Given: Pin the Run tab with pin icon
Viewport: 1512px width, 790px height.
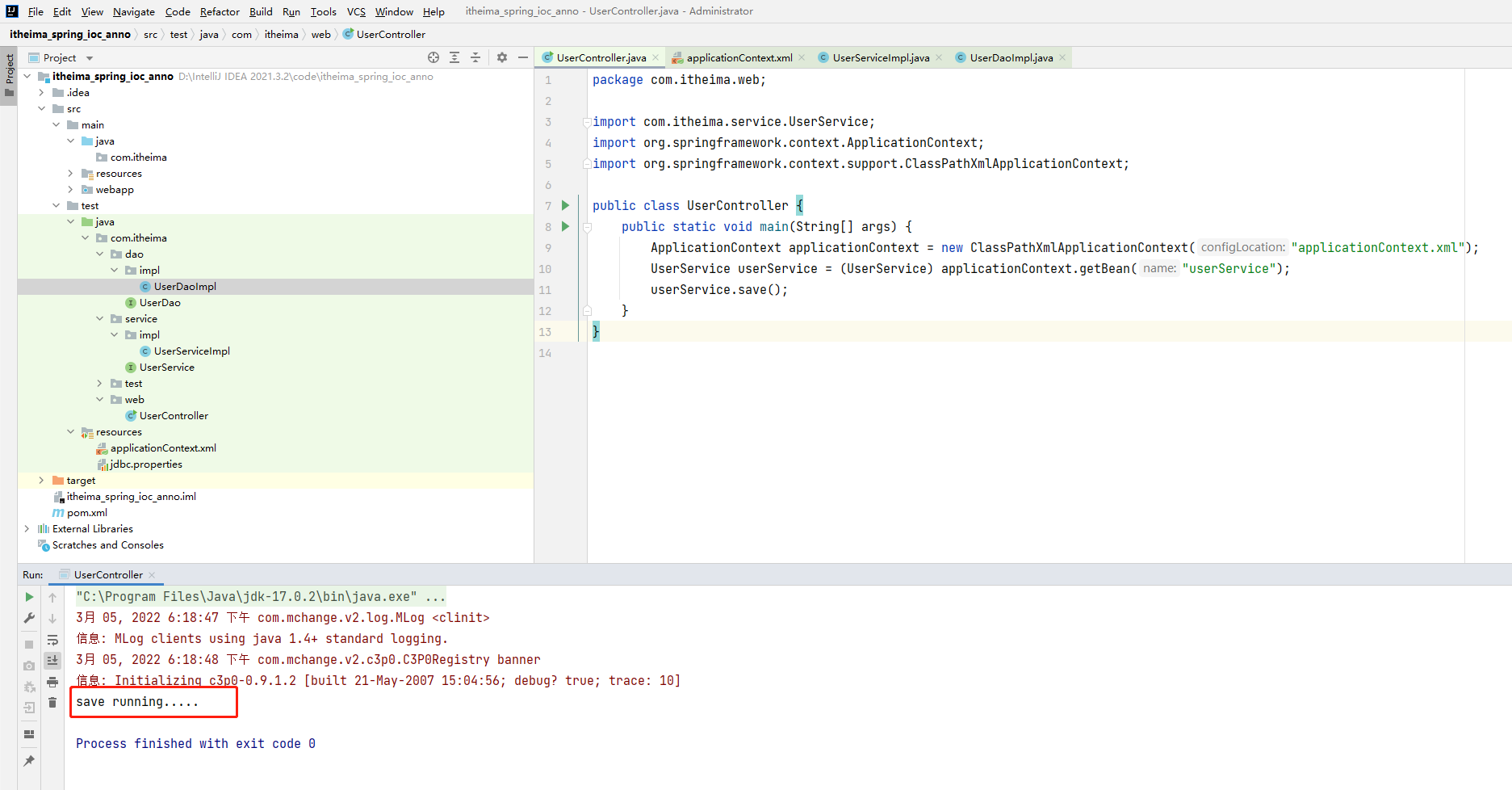Looking at the screenshot, I should (x=29, y=761).
